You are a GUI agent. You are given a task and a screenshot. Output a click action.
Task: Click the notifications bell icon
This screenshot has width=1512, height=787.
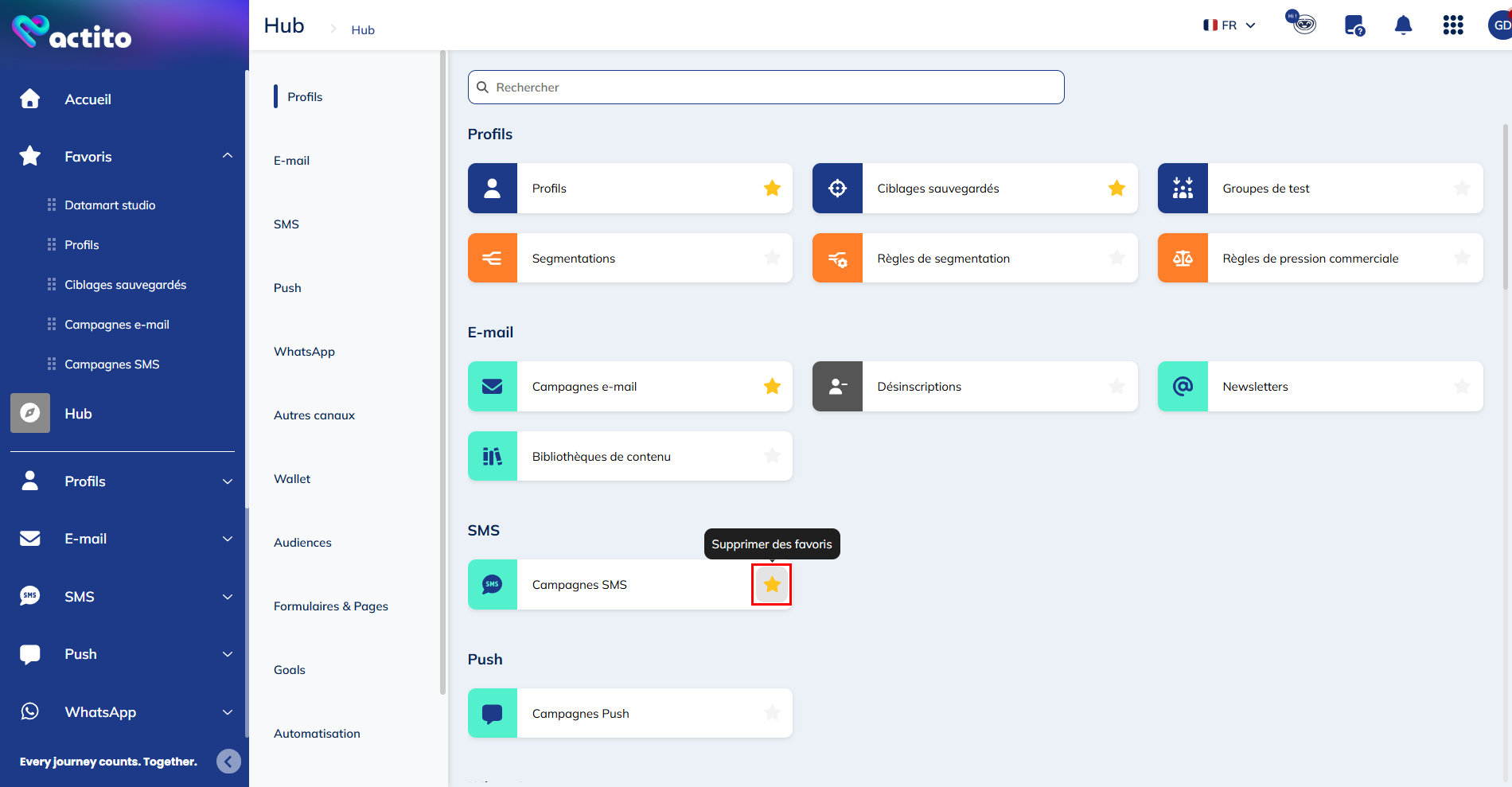[1403, 25]
